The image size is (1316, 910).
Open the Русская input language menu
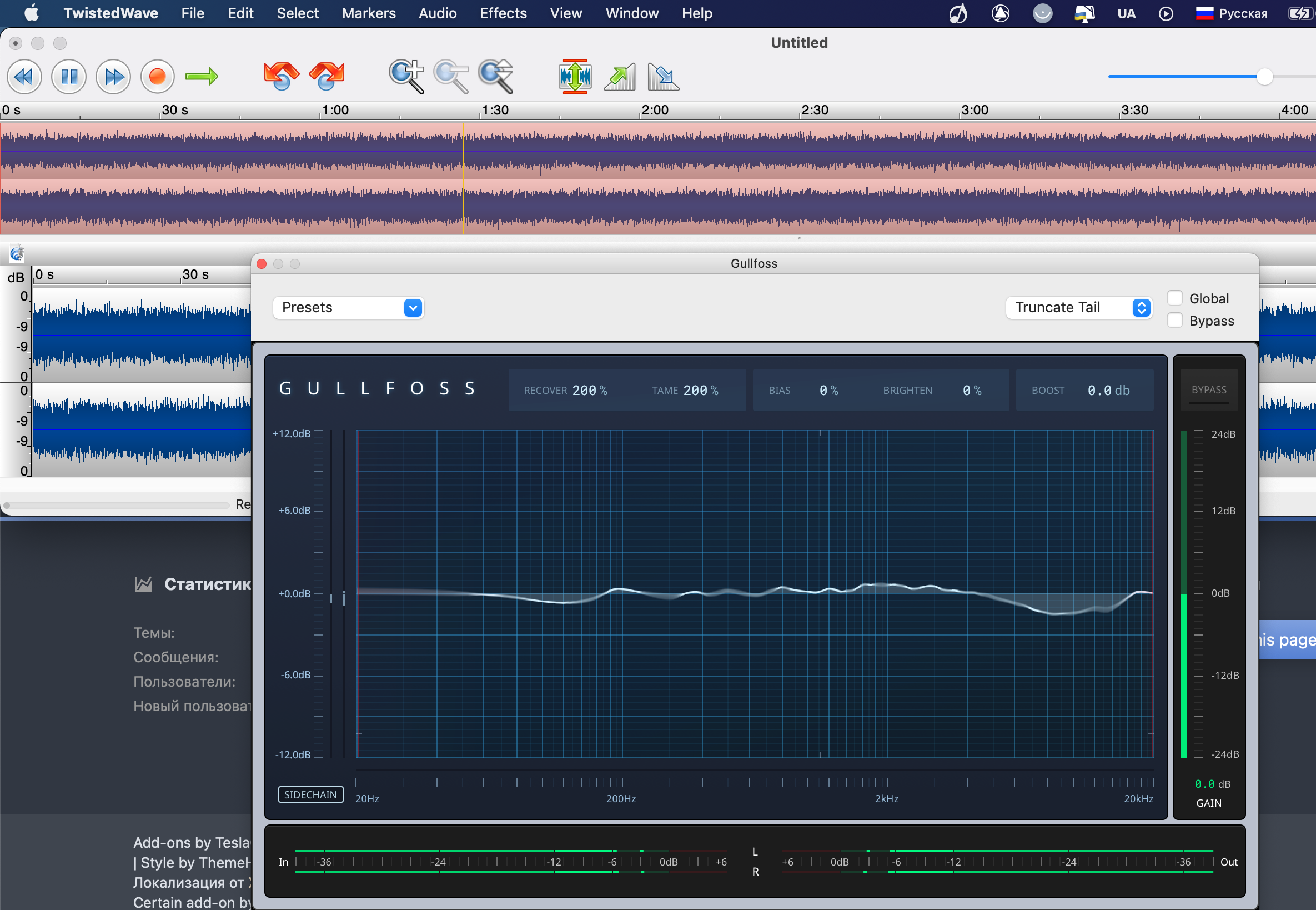point(1232,13)
